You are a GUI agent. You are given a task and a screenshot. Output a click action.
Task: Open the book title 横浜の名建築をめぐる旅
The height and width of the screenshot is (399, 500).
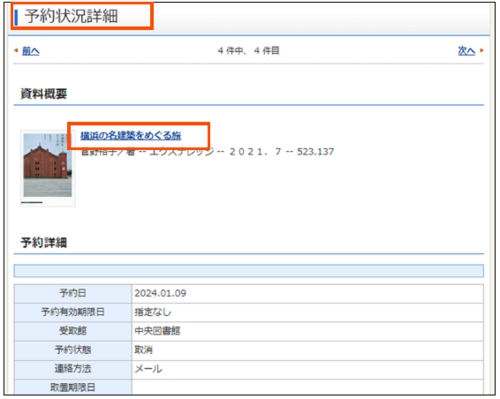coord(131,135)
